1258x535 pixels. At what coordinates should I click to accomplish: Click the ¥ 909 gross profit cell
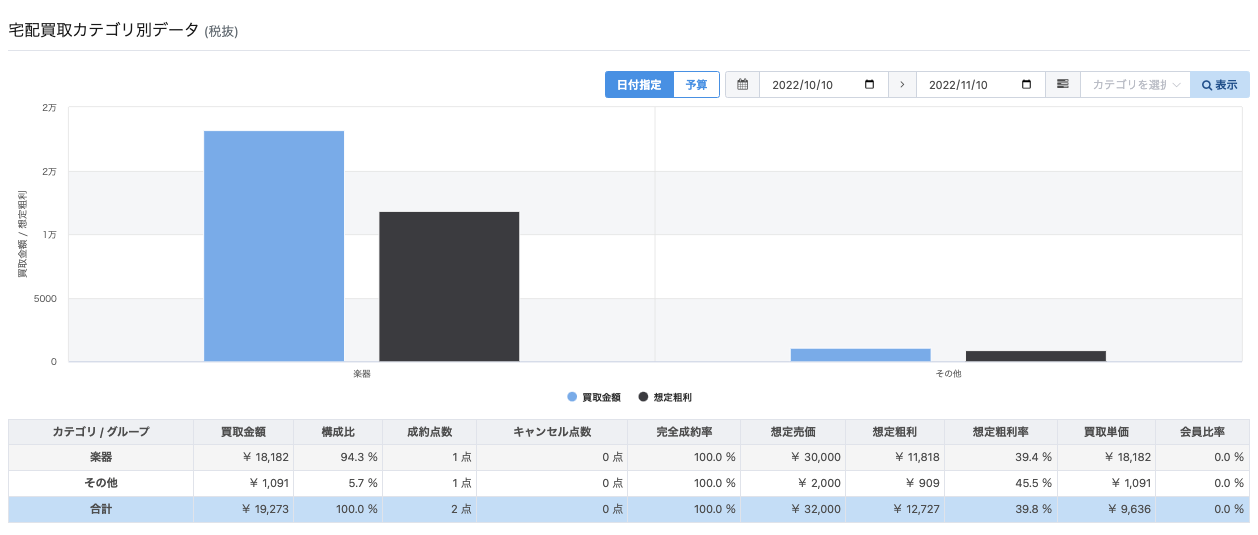click(895, 483)
